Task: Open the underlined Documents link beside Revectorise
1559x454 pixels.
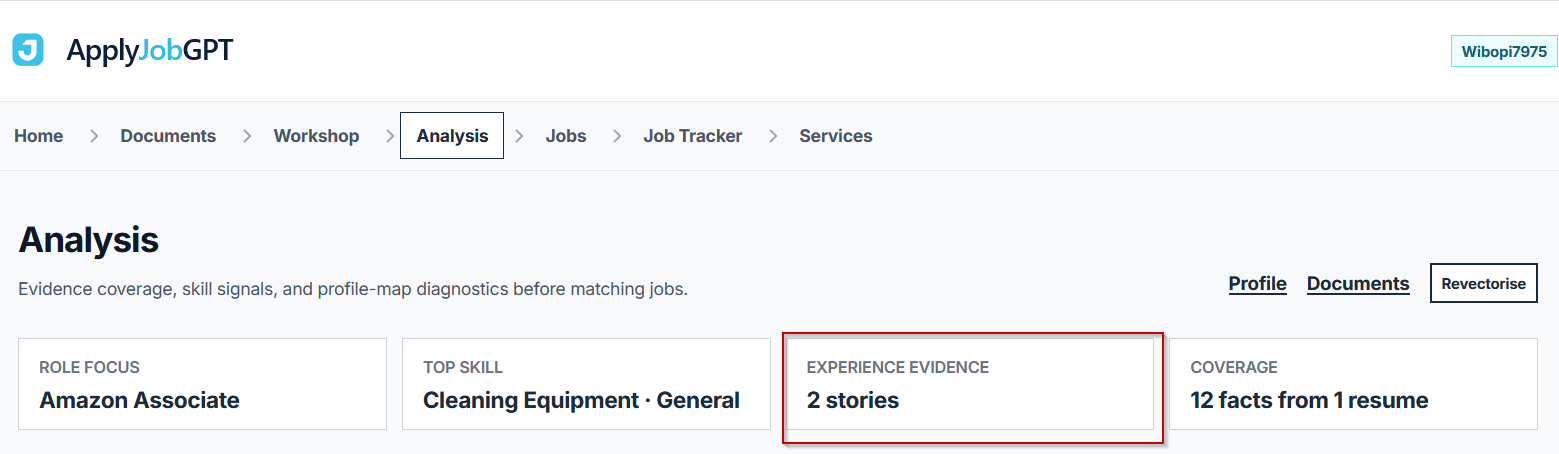Action: click(1358, 284)
